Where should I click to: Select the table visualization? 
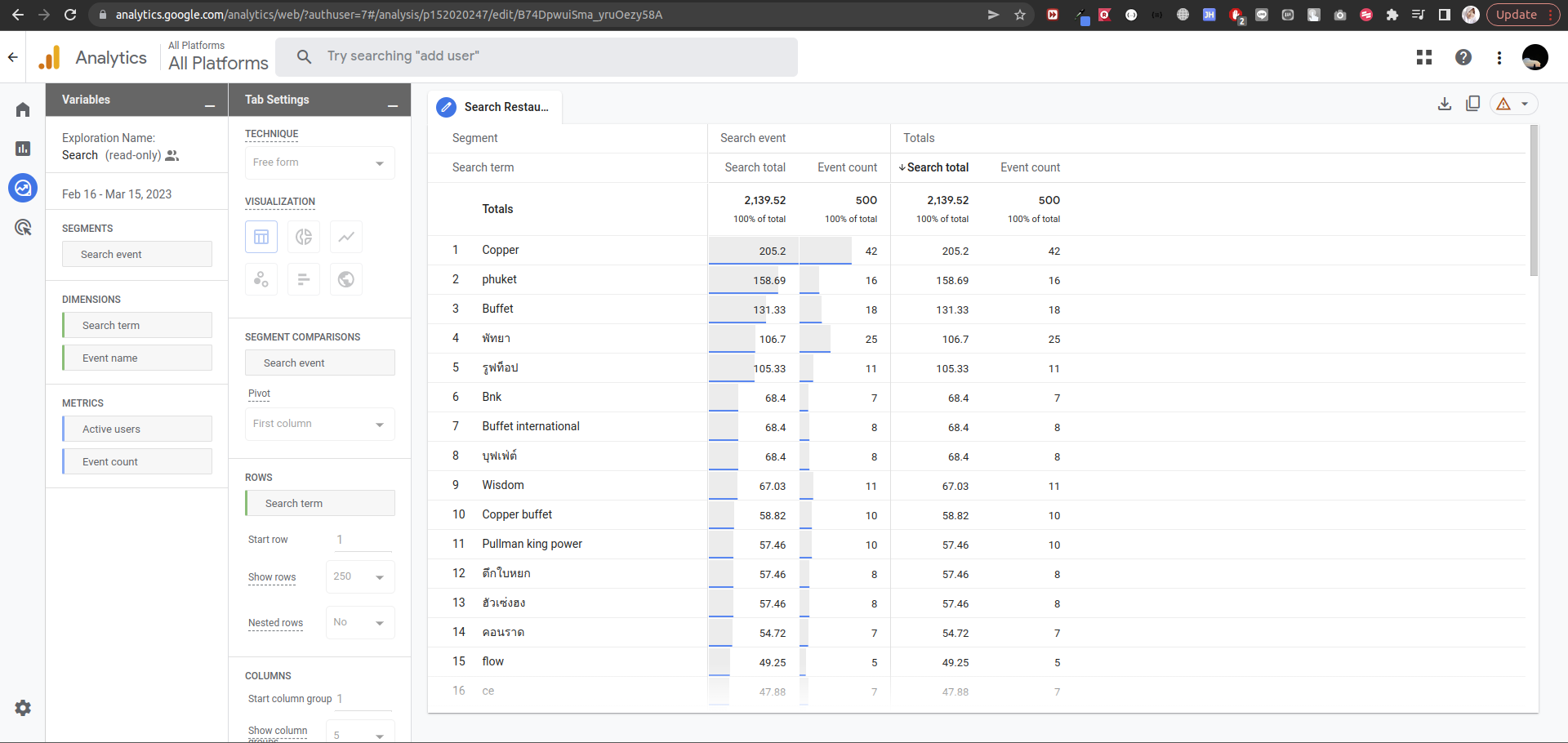tap(261, 237)
